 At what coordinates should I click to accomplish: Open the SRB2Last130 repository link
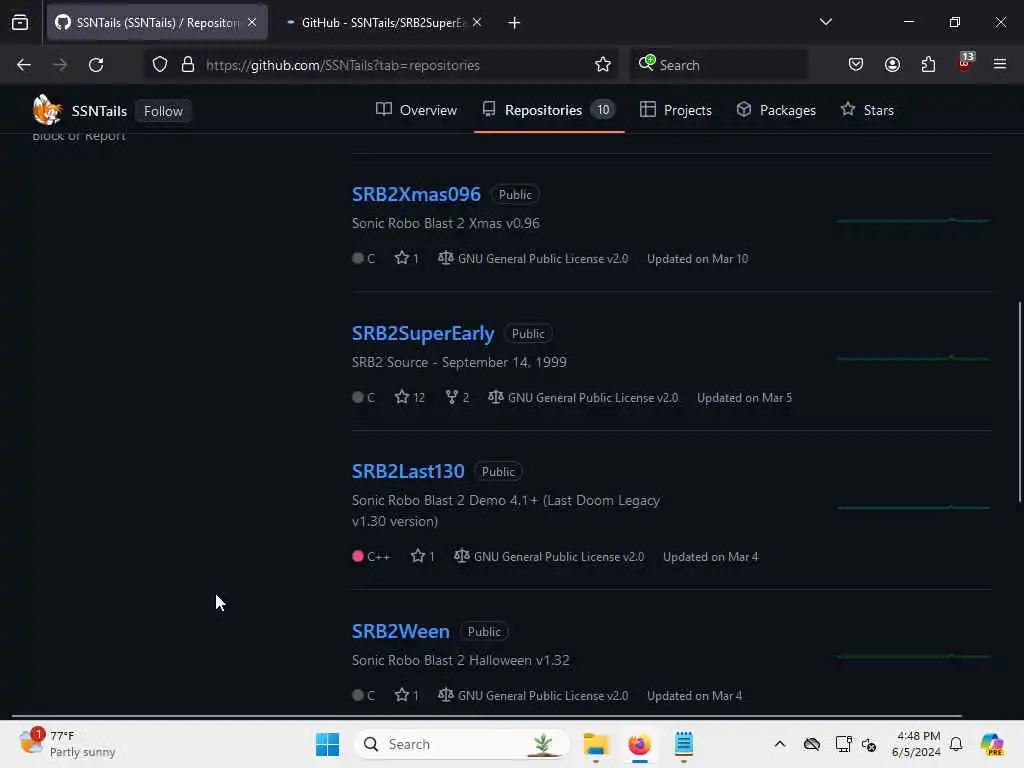(408, 471)
